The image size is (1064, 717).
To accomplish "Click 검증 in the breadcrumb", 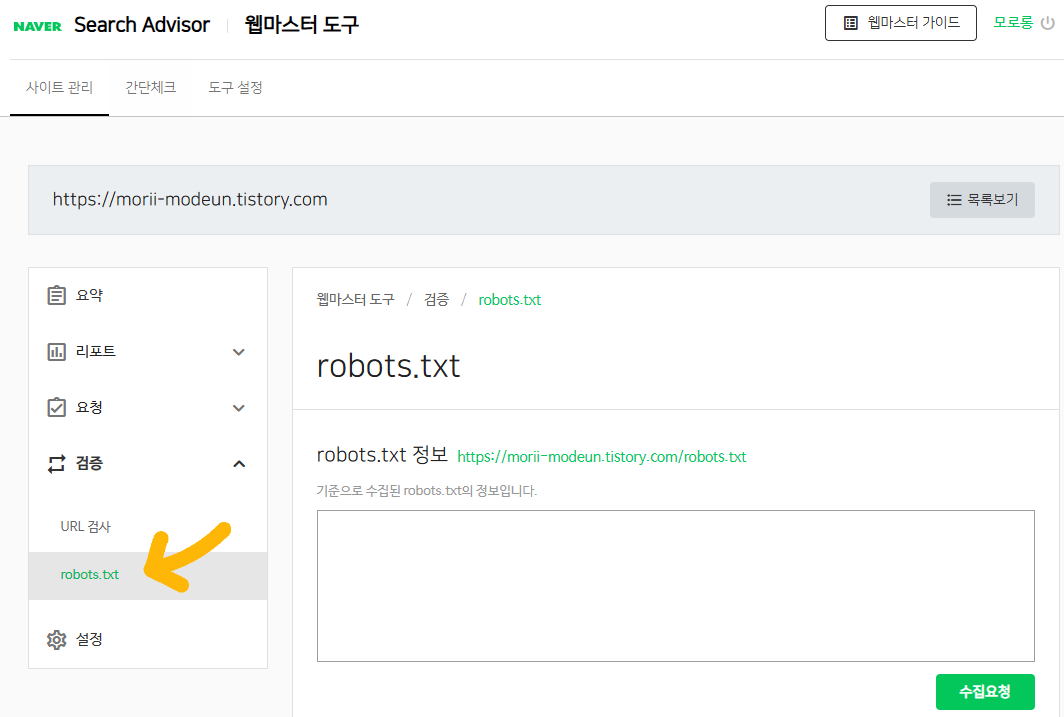I will coord(436,300).
